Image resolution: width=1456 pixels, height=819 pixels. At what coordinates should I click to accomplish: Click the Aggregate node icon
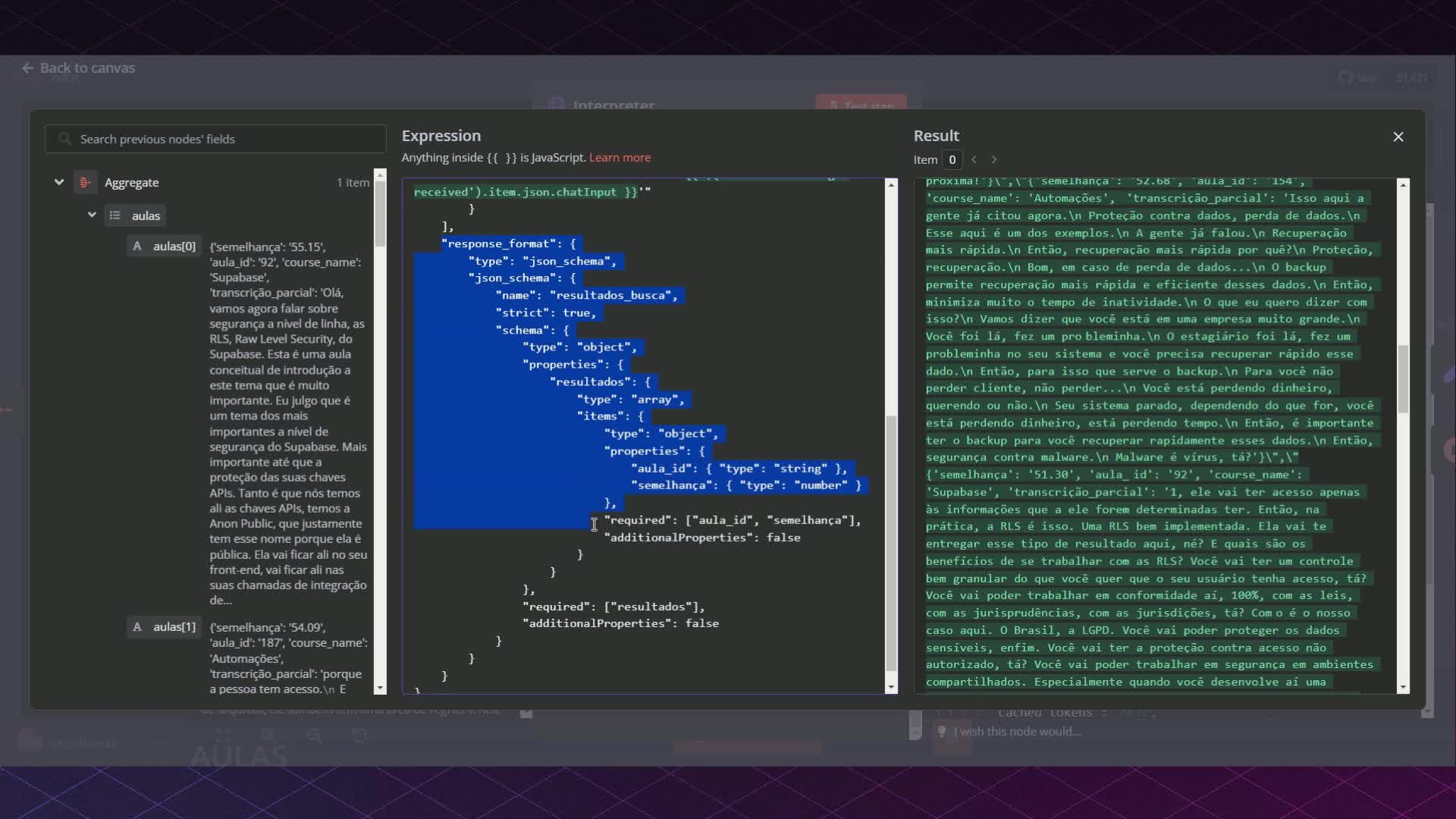(85, 183)
